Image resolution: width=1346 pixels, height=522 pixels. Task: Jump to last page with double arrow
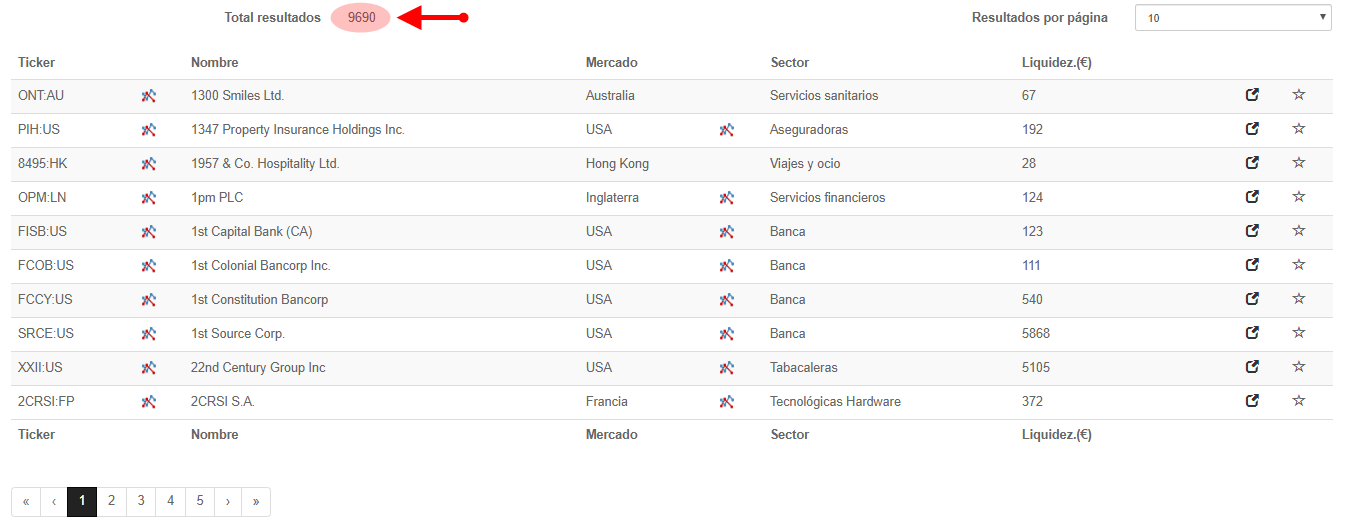[x=256, y=501]
